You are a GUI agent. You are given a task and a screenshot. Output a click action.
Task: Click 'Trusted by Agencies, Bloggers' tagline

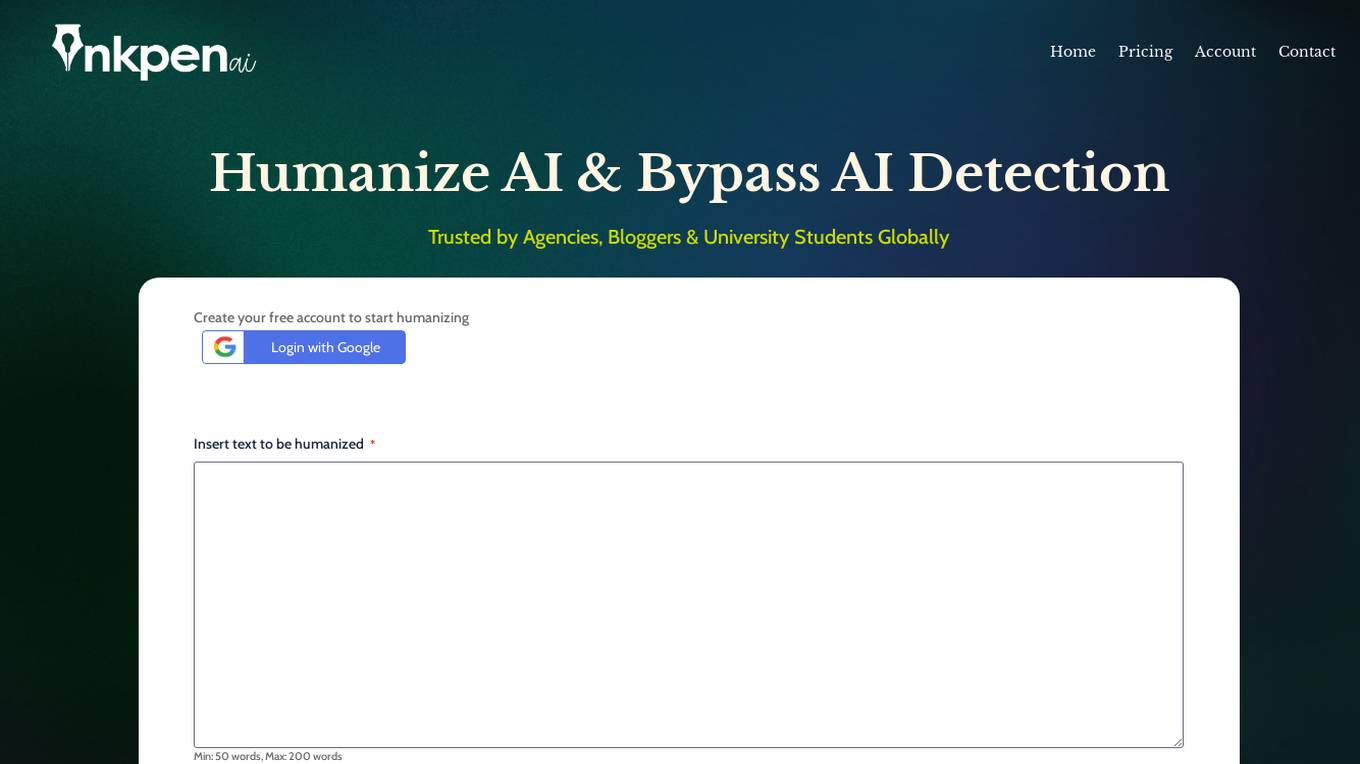tap(688, 237)
